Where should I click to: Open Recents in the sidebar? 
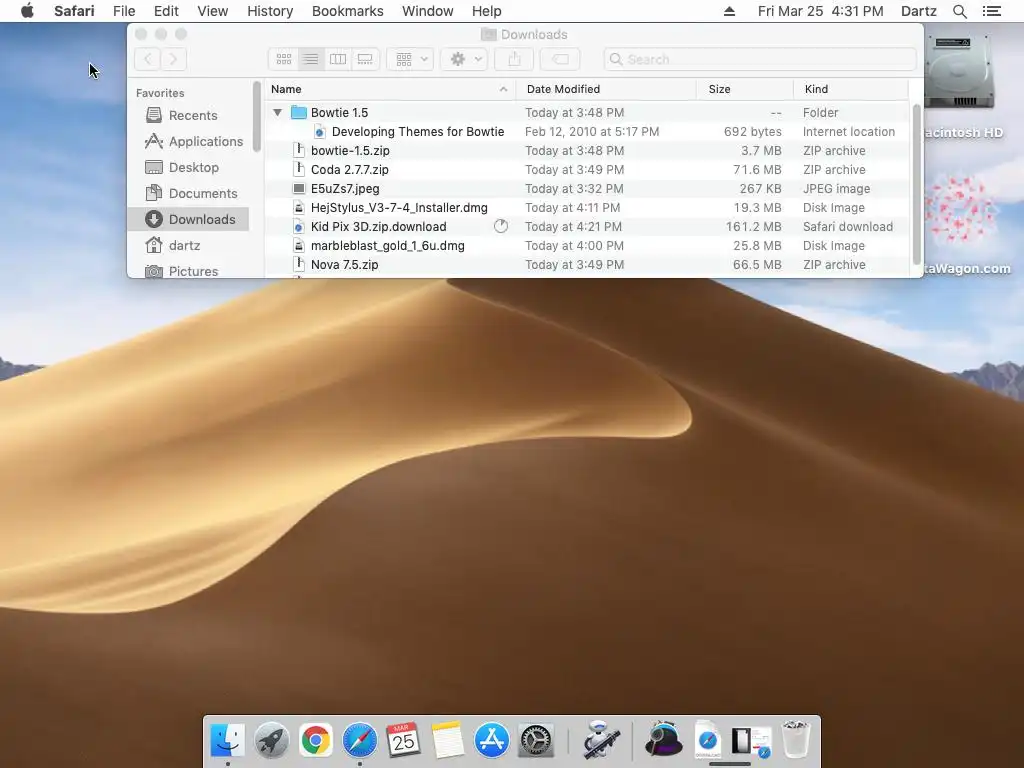(x=188, y=116)
